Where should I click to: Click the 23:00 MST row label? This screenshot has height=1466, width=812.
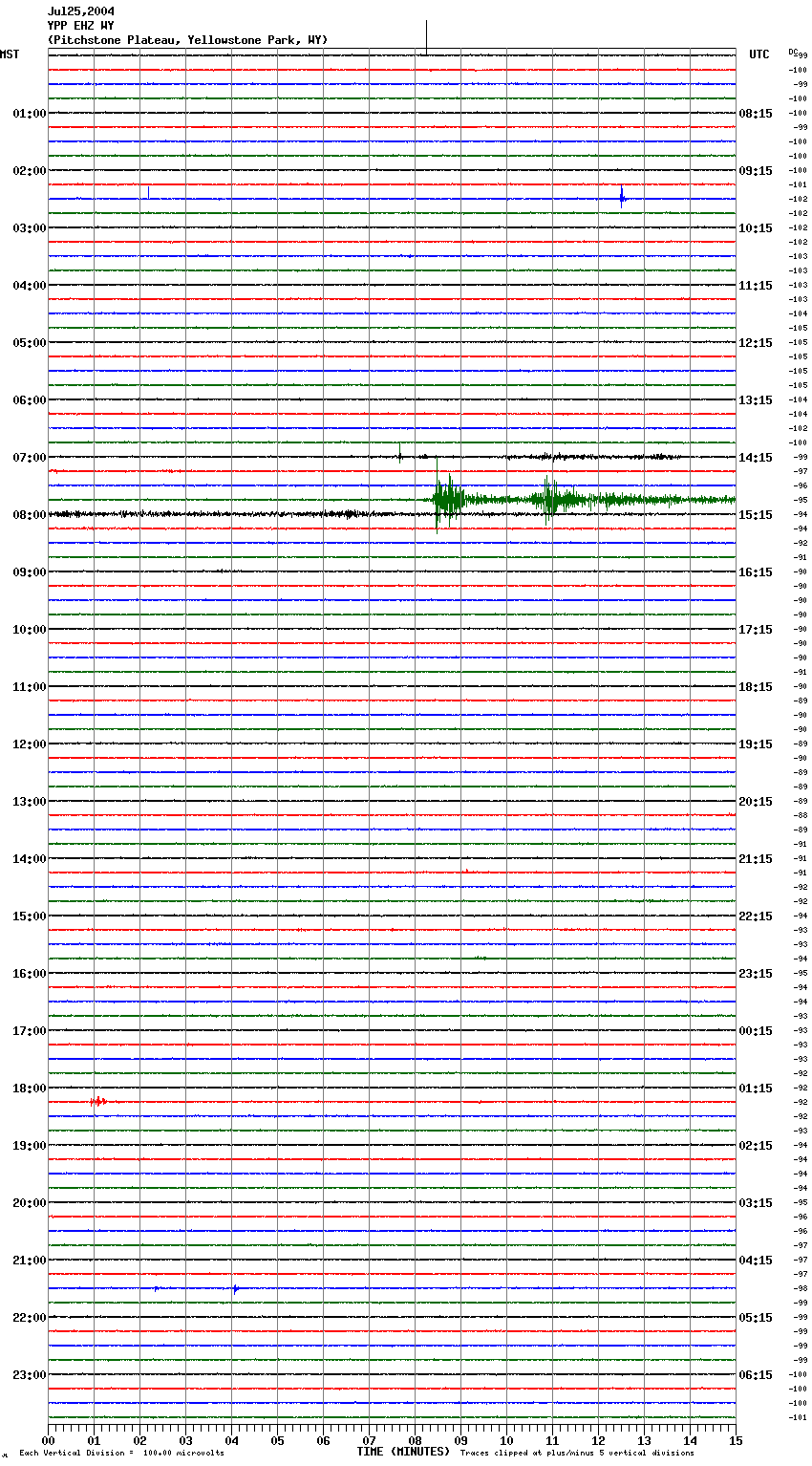point(29,1375)
